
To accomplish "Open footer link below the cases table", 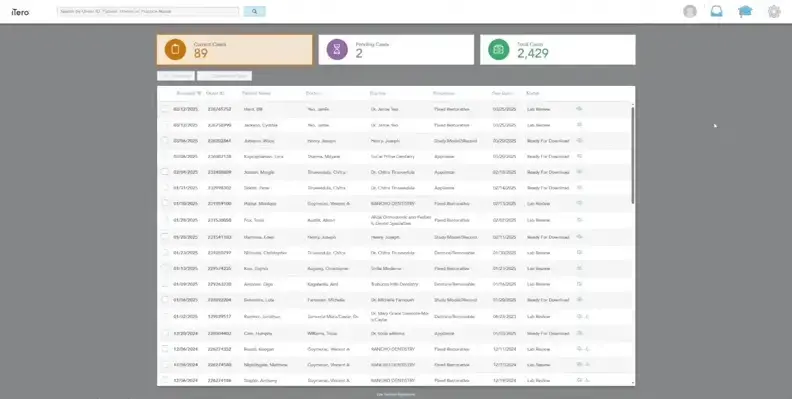I will pos(396,394).
